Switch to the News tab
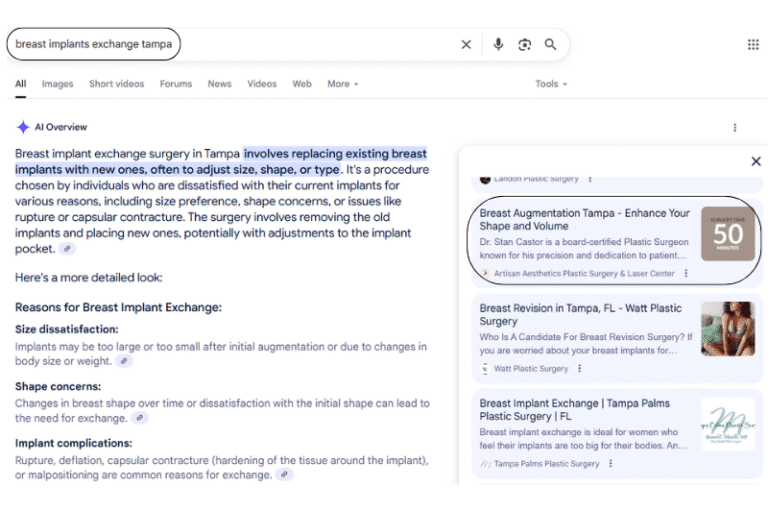Image resolution: width=768 pixels, height=512 pixels. 219,84
